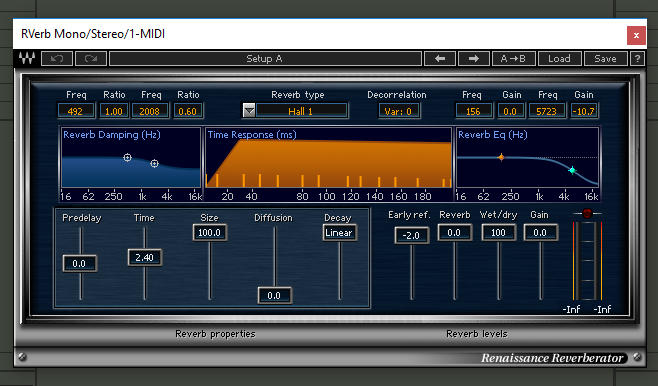Viewport: 658px width, 386px height.
Task: Click the Hall 1 reverb type field
Action: click(301, 111)
